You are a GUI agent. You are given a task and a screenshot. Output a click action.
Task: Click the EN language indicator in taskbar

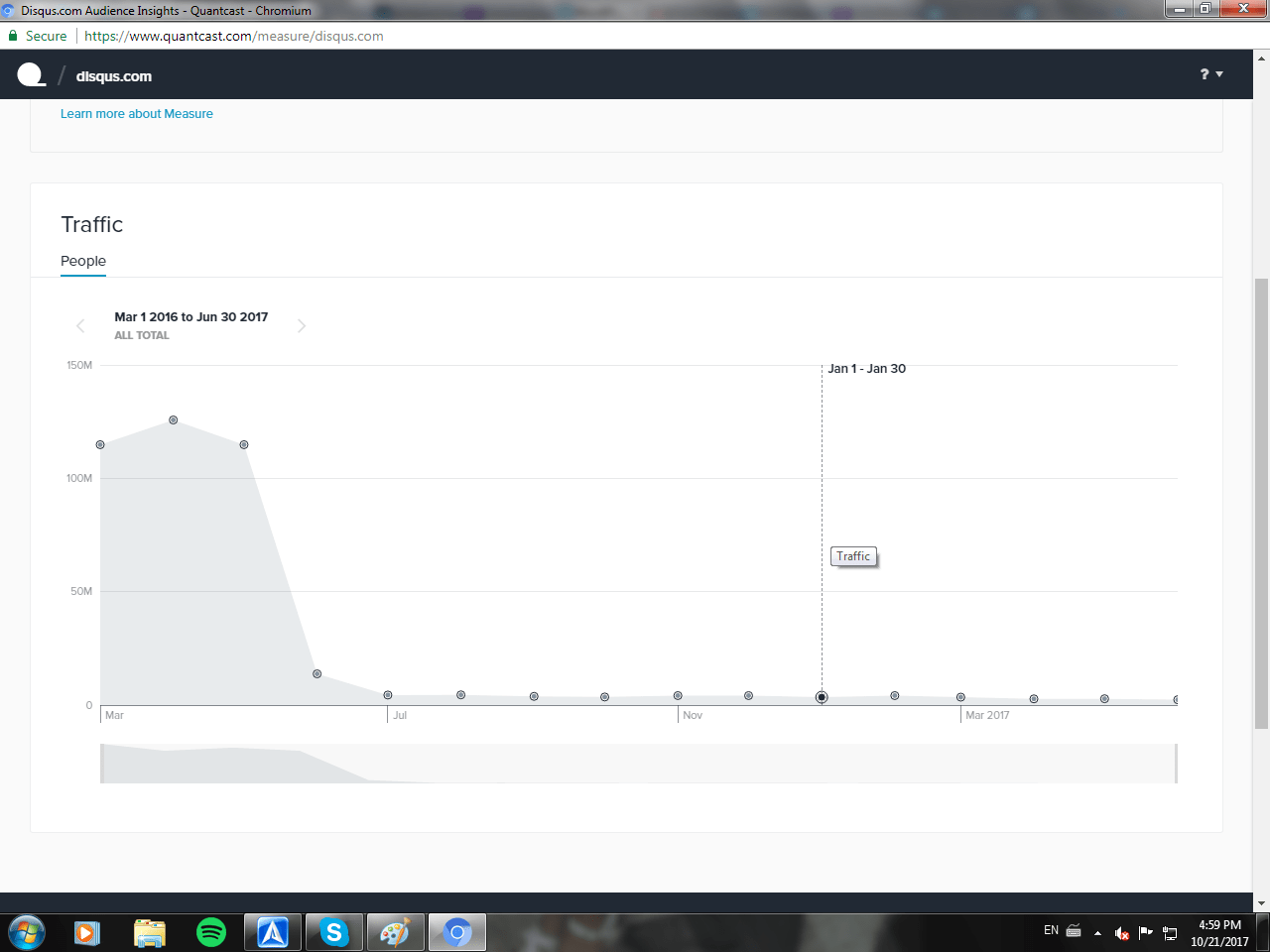[x=1052, y=930]
